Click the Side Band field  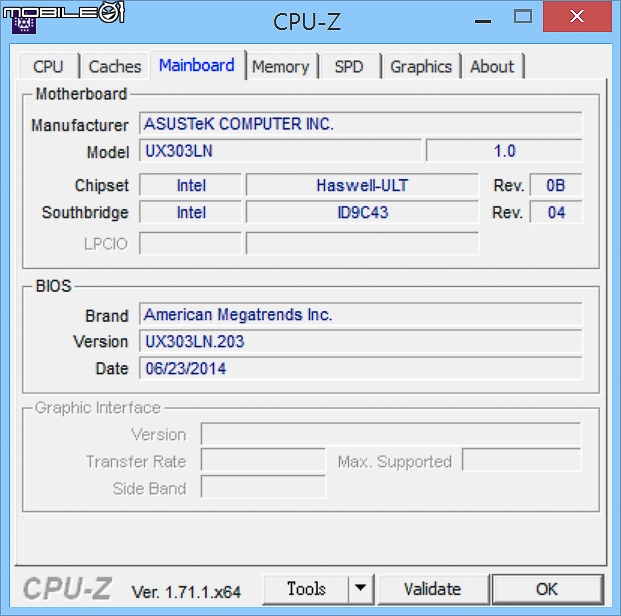click(263, 487)
